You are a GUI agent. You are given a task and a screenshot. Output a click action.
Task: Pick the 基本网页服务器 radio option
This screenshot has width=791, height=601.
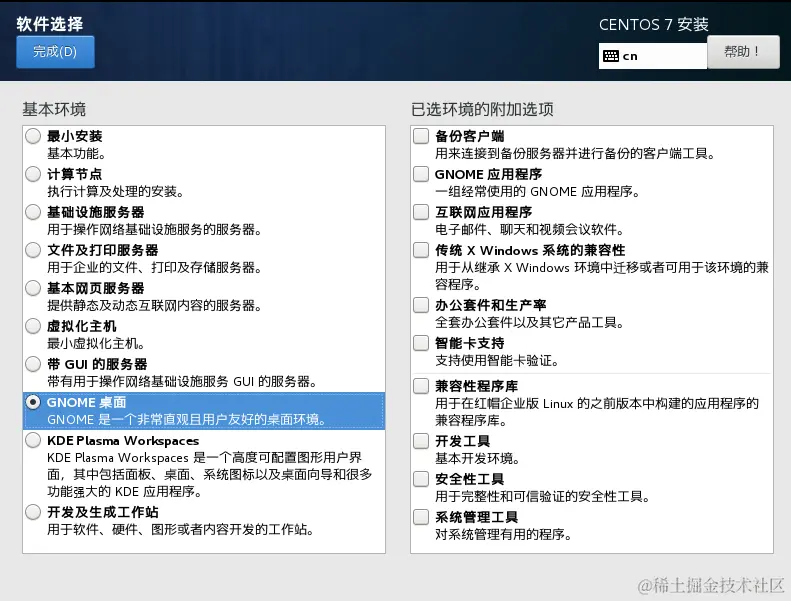coord(33,288)
